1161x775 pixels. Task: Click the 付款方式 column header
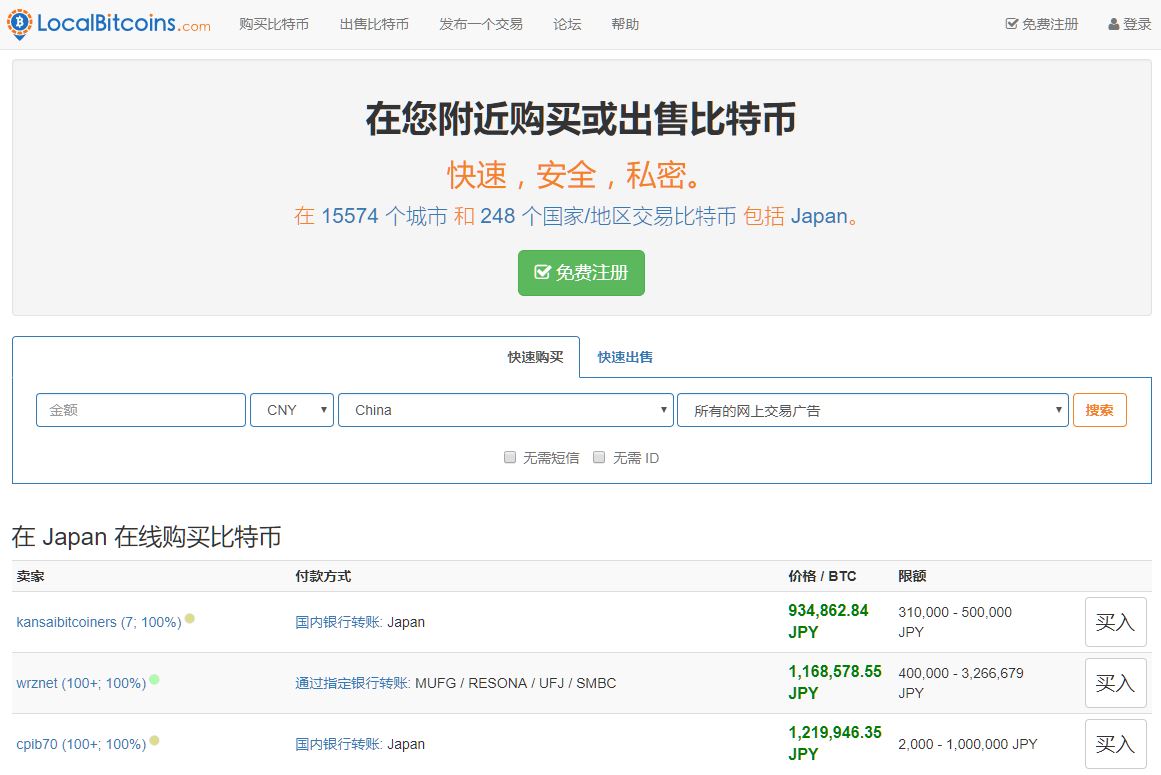(x=323, y=576)
